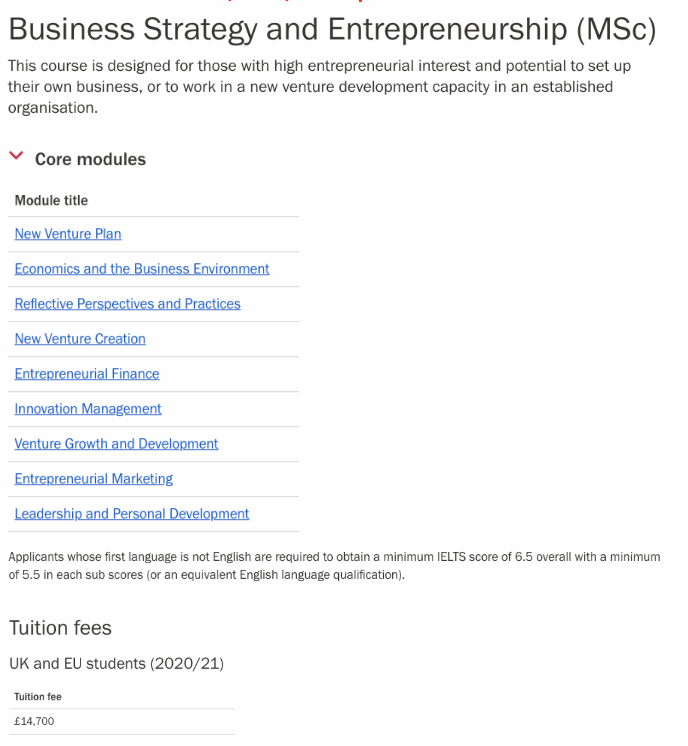The height and width of the screenshot is (746, 688).
Task: Go to Innovation Management module page
Action: (x=88, y=409)
